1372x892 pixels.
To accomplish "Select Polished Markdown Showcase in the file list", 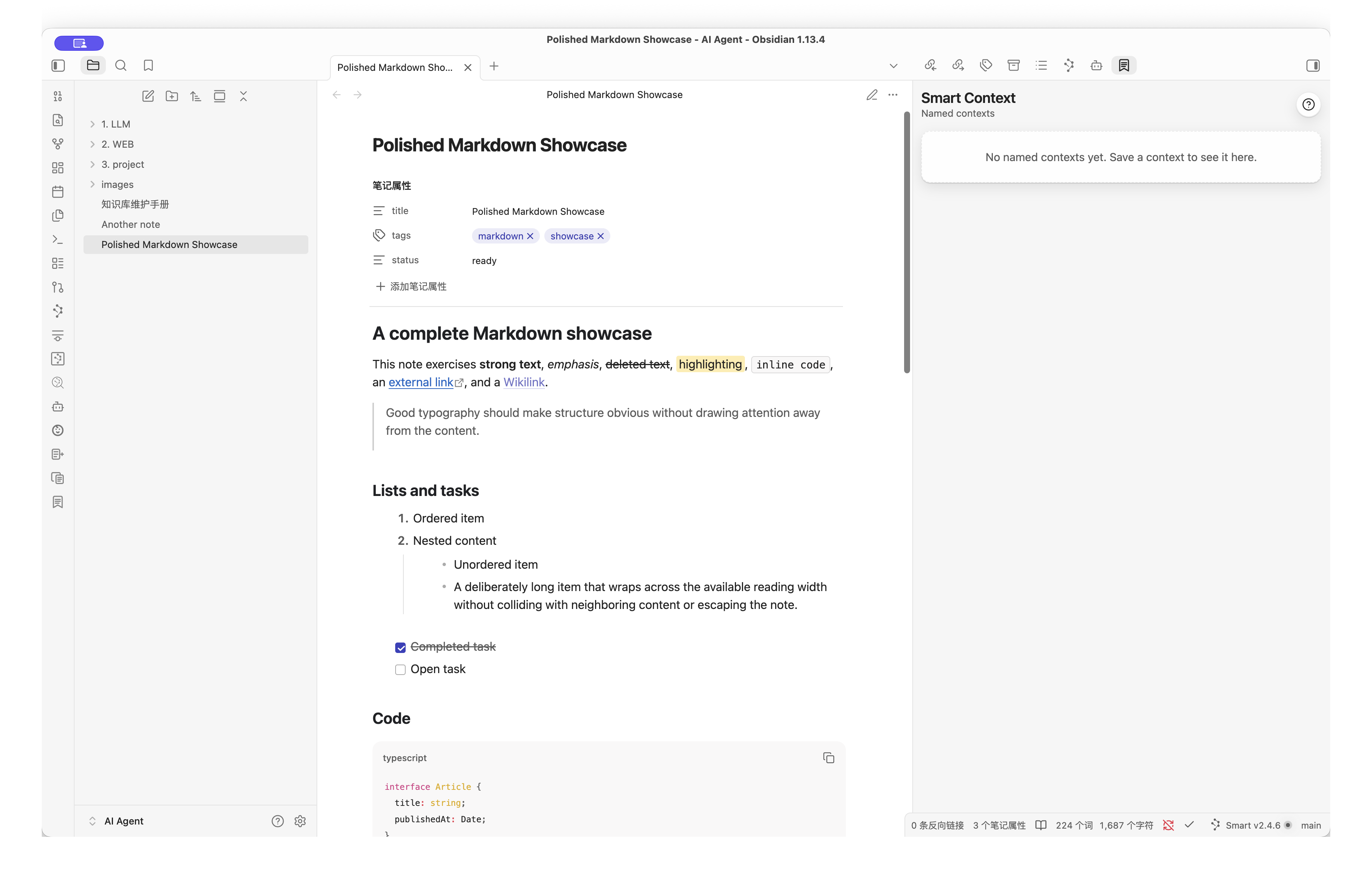I will (195, 245).
